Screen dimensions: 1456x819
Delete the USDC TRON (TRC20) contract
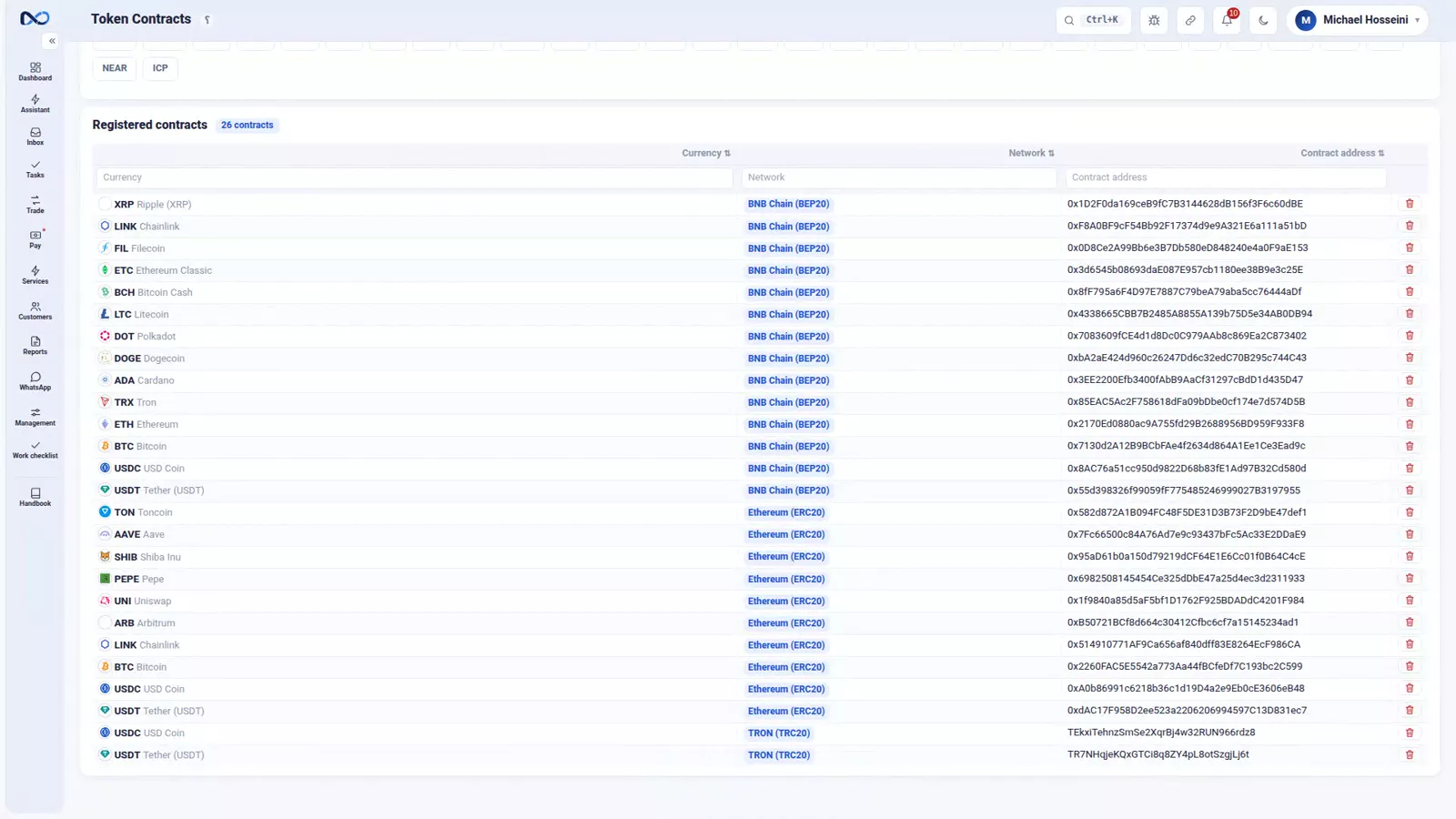click(x=1410, y=733)
